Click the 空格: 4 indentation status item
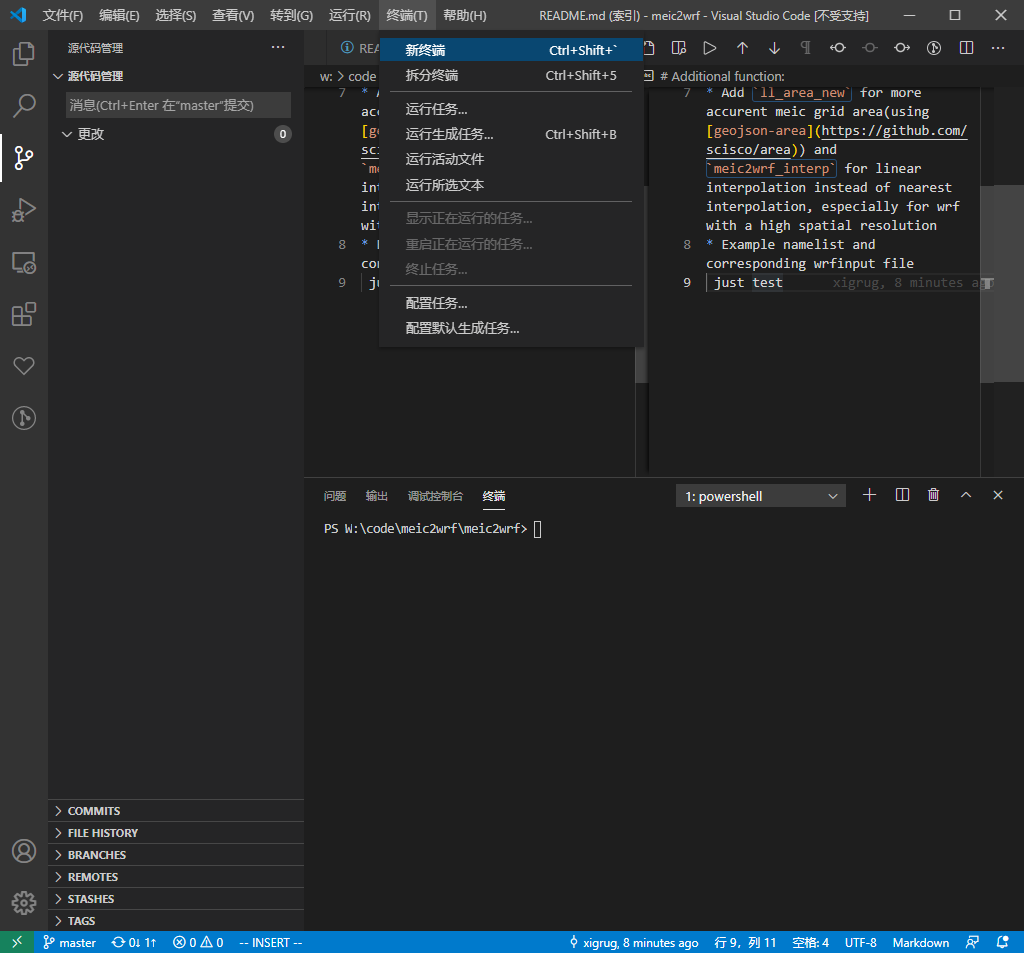This screenshot has width=1024, height=953. pyautogui.click(x=810, y=943)
